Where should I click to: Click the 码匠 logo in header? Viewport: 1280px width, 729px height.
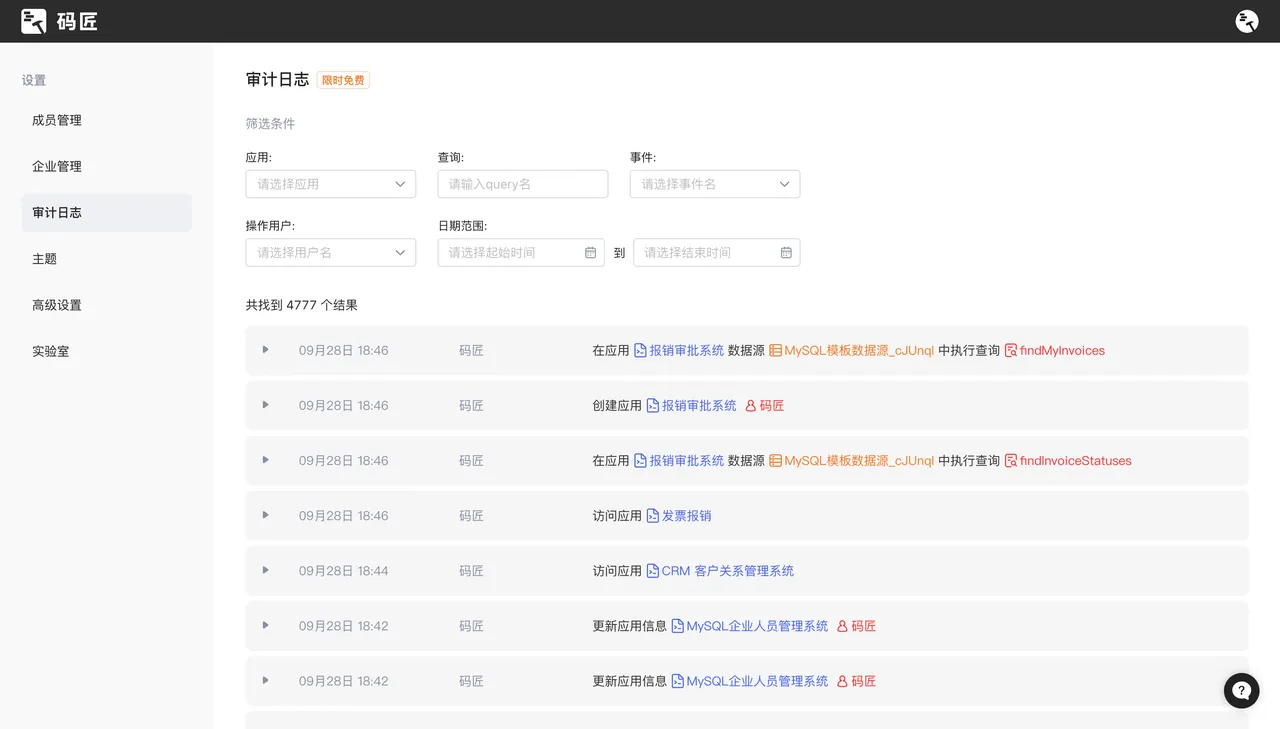(x=59, y=21)
